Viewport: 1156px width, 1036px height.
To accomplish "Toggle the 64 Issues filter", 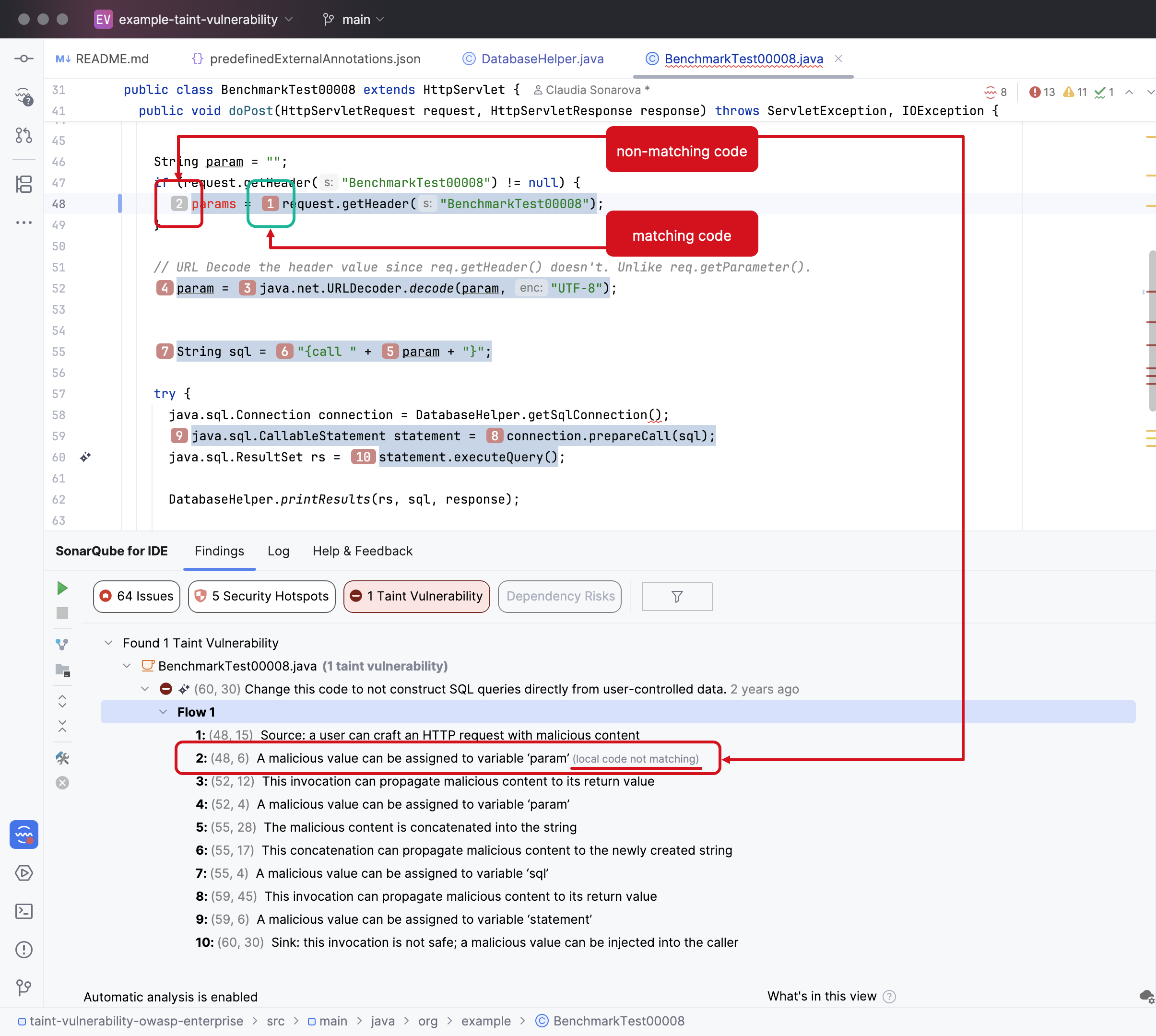I will [x=136, y=596].
